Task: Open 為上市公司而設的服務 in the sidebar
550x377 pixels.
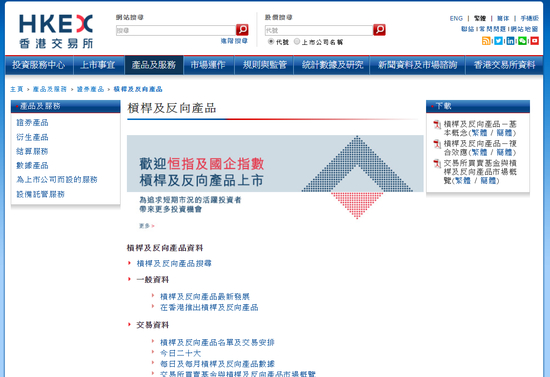Action: click(57, 180)
